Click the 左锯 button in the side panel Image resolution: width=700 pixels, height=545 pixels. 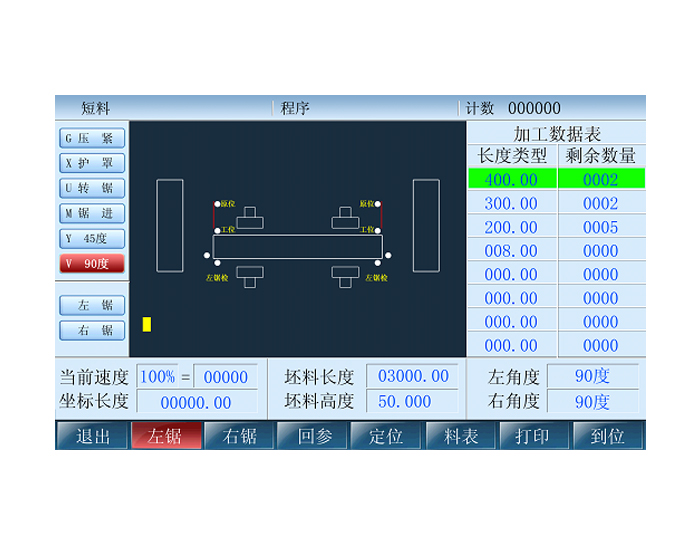pyautogui.click(x=92, y=305)
